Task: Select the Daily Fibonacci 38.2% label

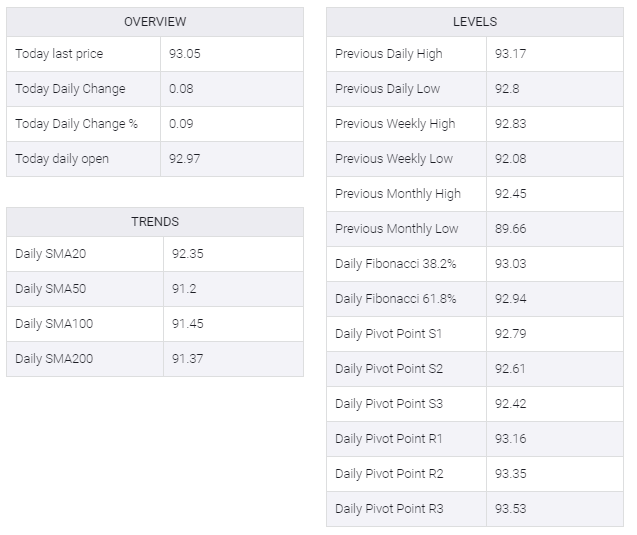Action: pyautogui.click(x=396, y=264)
